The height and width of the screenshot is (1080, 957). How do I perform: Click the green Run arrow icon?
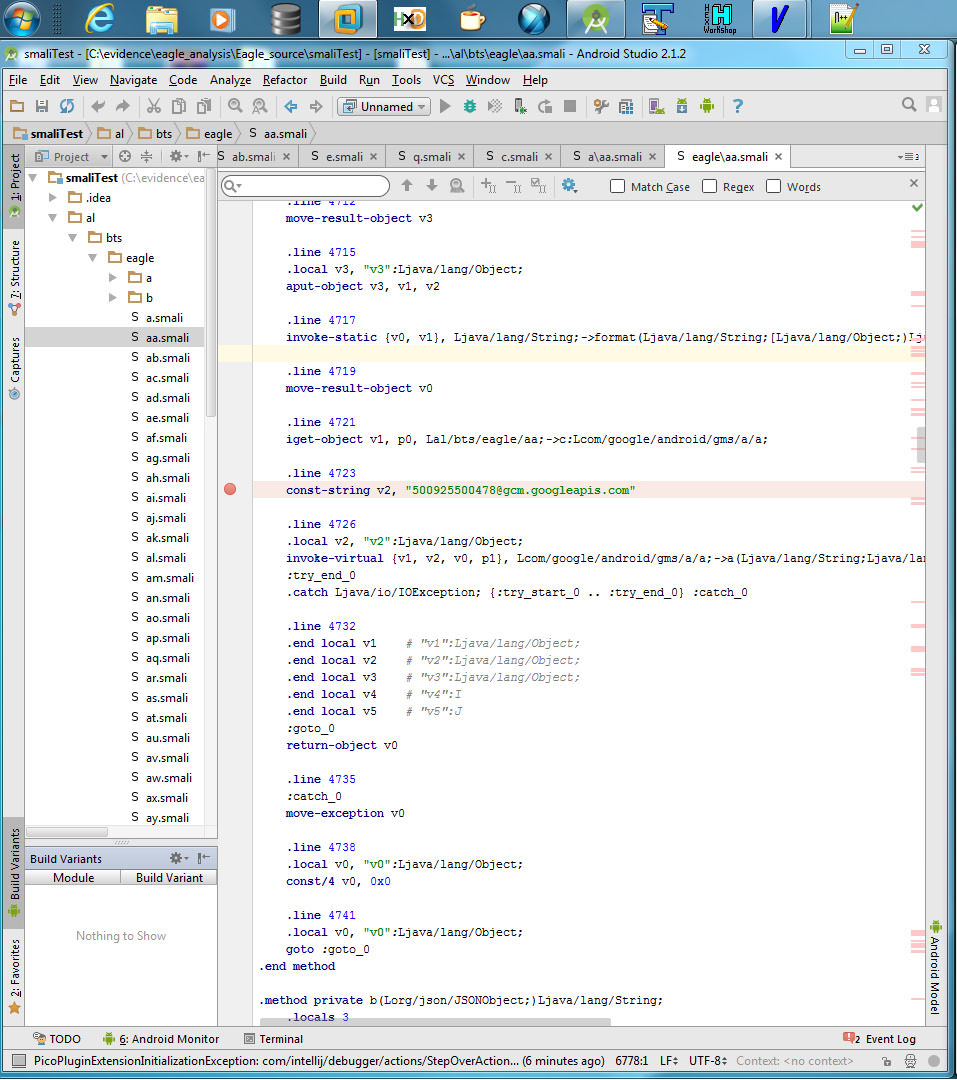click(446, 106)
